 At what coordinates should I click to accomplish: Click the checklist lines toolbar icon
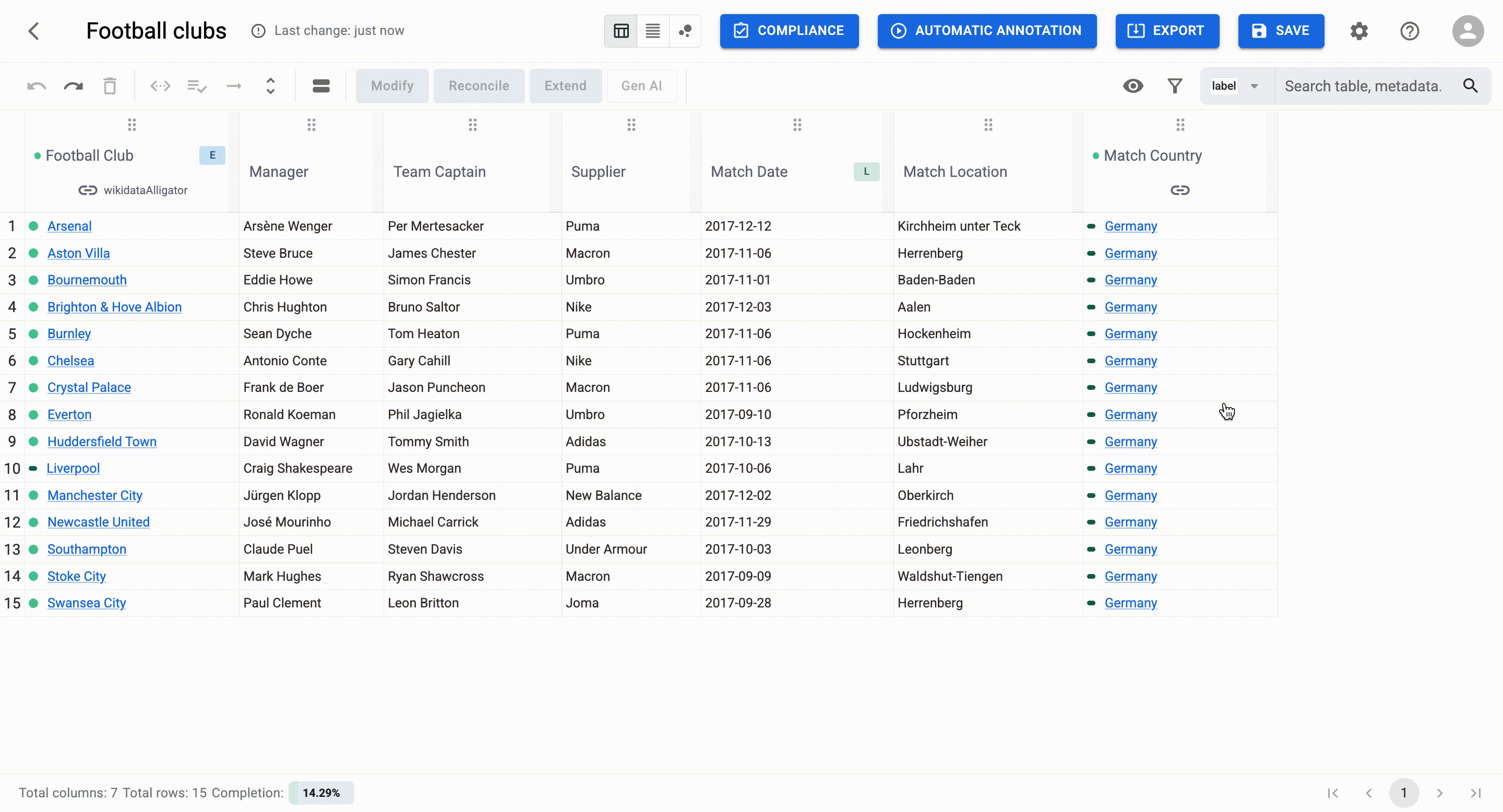coord(197,86)
